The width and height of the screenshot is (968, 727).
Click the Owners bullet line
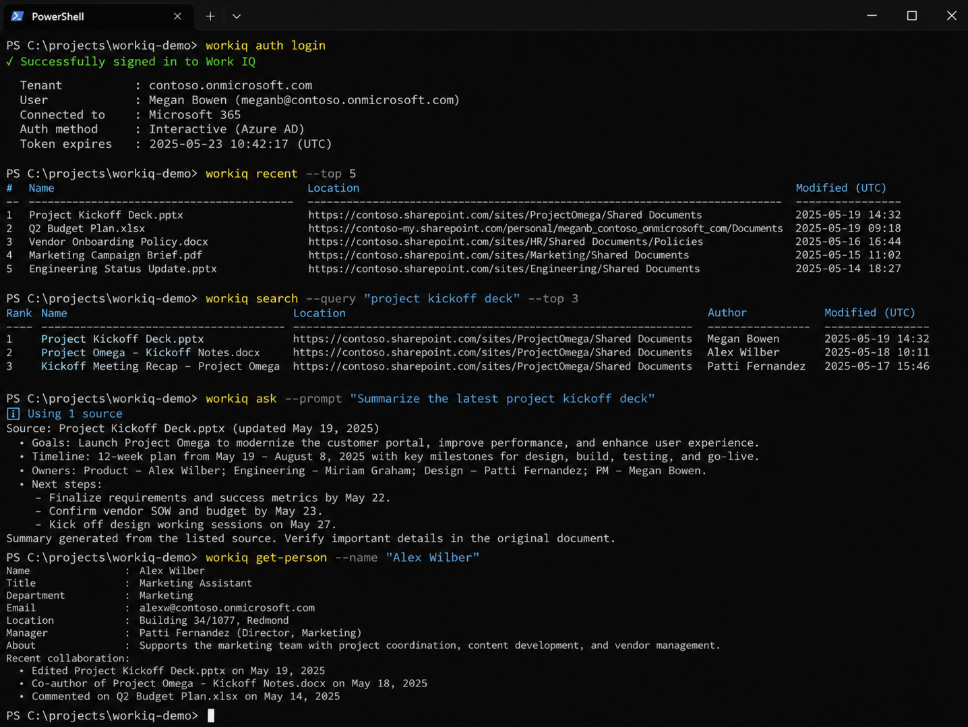pyautogui.click(x=363, y=470)
